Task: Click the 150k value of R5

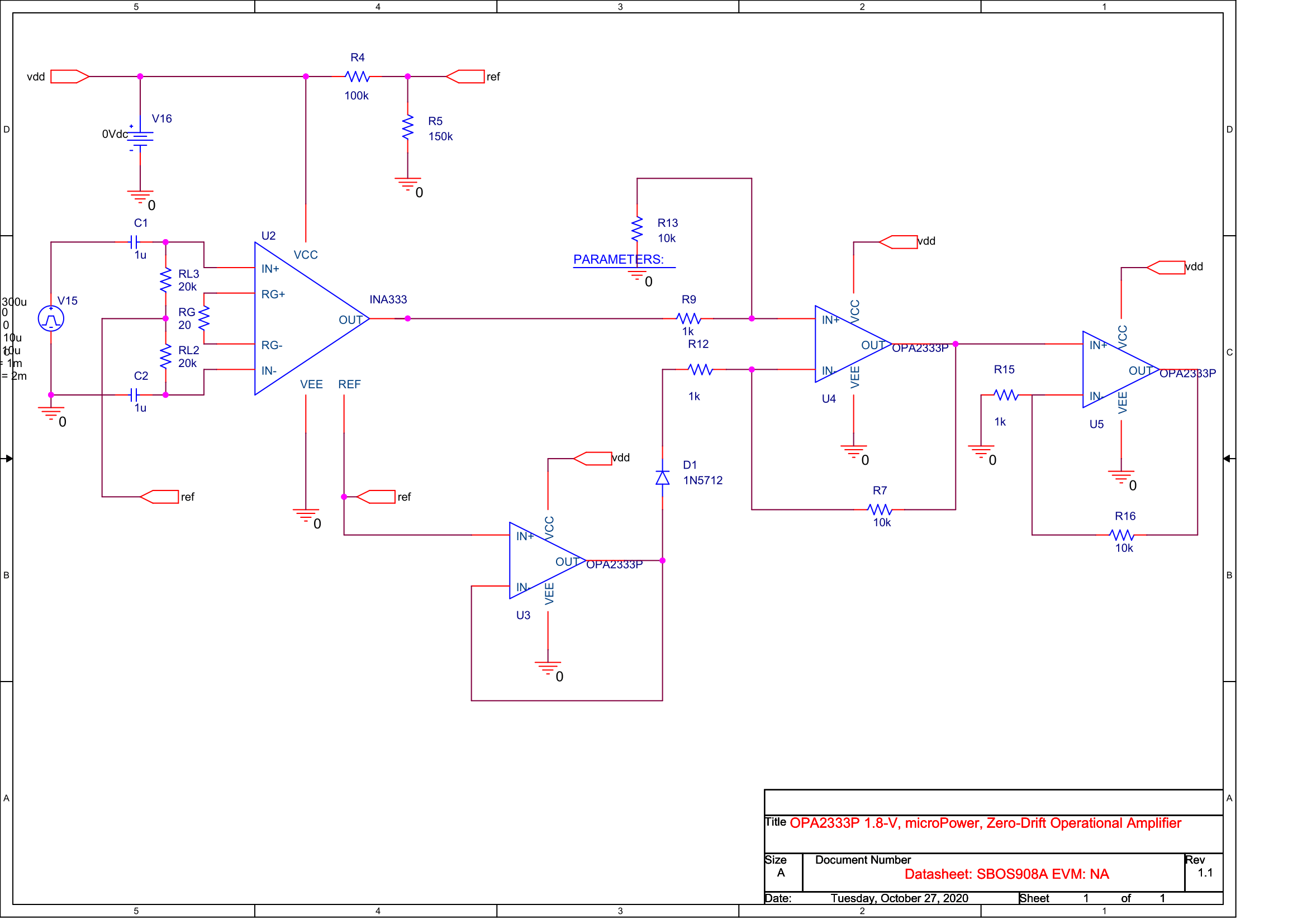Action: 440,136
